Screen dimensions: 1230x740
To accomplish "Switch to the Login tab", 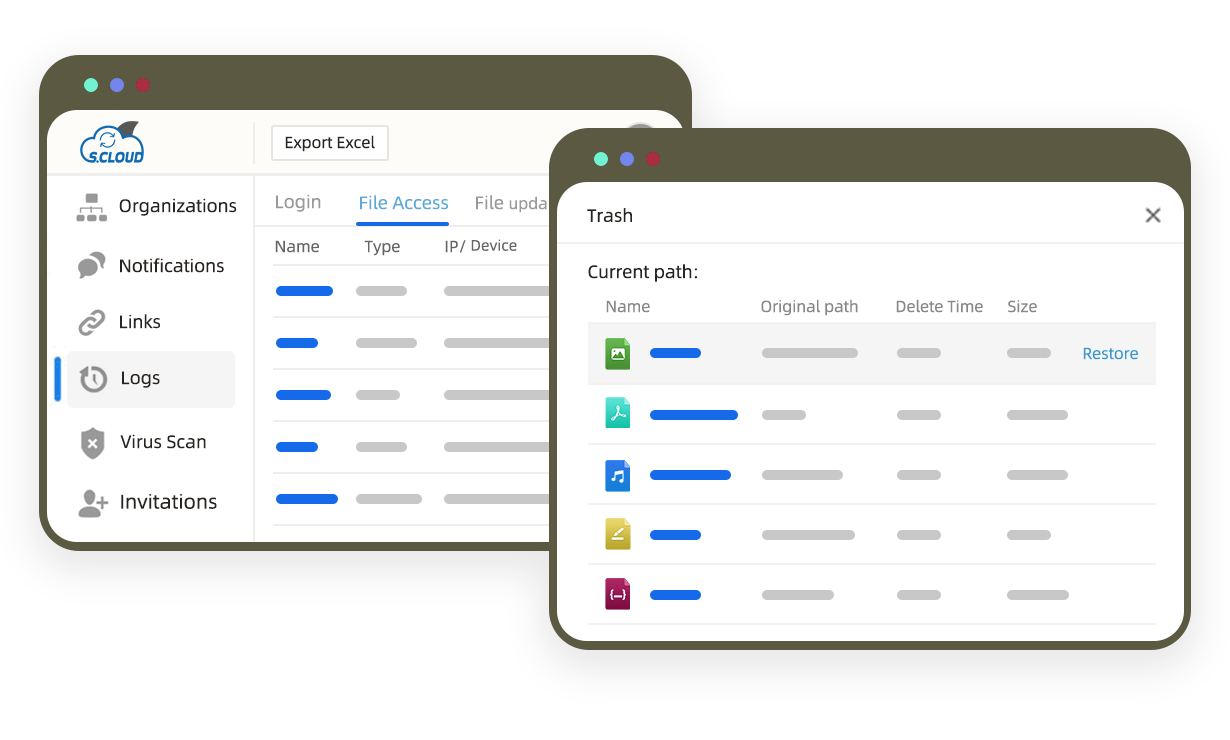I will click(x=298, y=202).
